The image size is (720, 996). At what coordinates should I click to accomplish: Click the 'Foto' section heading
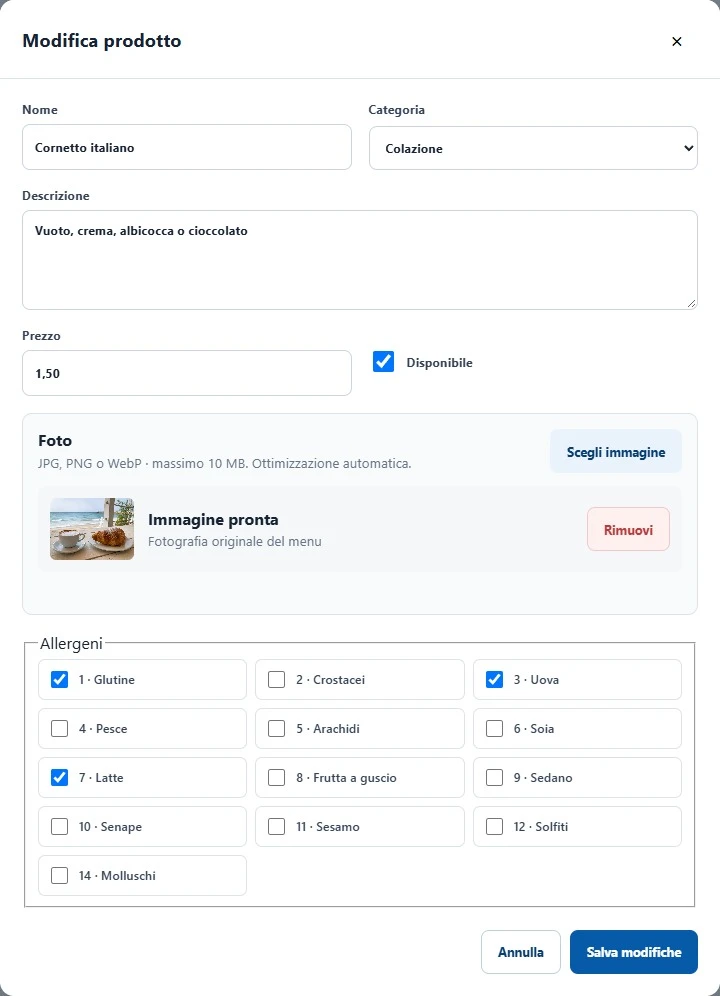coord(55,441)
